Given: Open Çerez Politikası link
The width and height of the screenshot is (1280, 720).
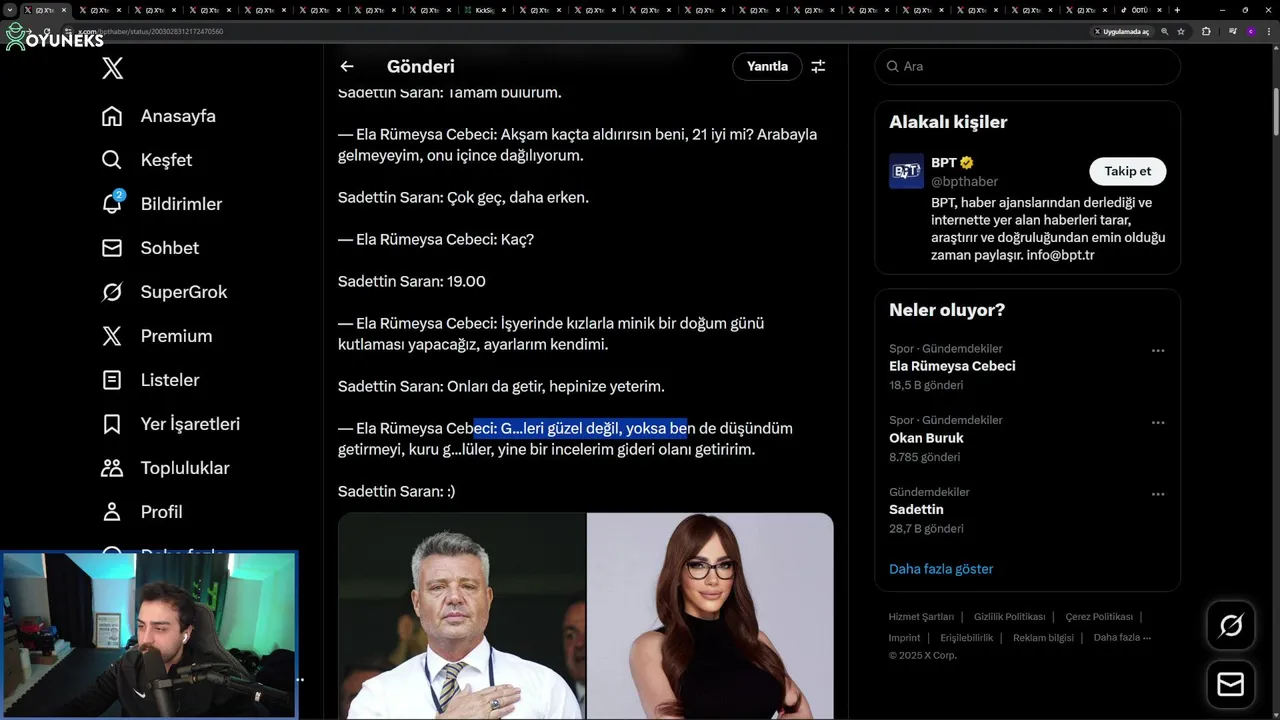Looking at the screenshot, I should click(1099, 617).
